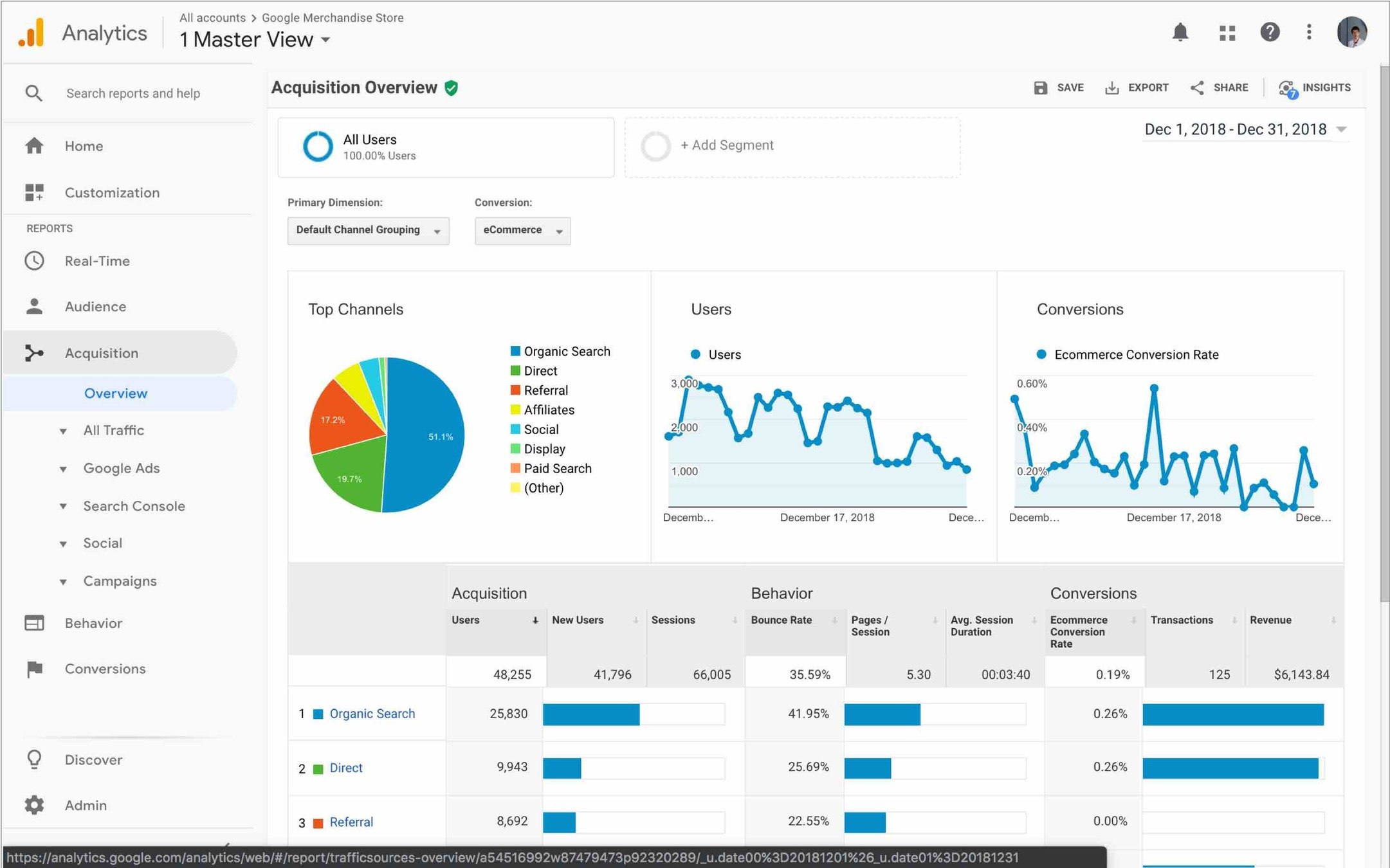Click the Discover lightbulb icon

34,759
